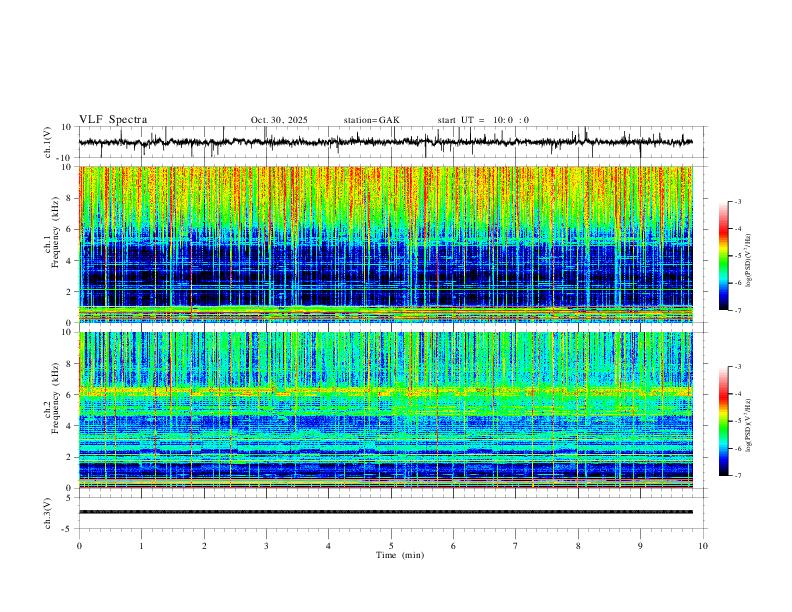
Task: Click the "VLF Spectra" title text
Action: pos(113,120)
